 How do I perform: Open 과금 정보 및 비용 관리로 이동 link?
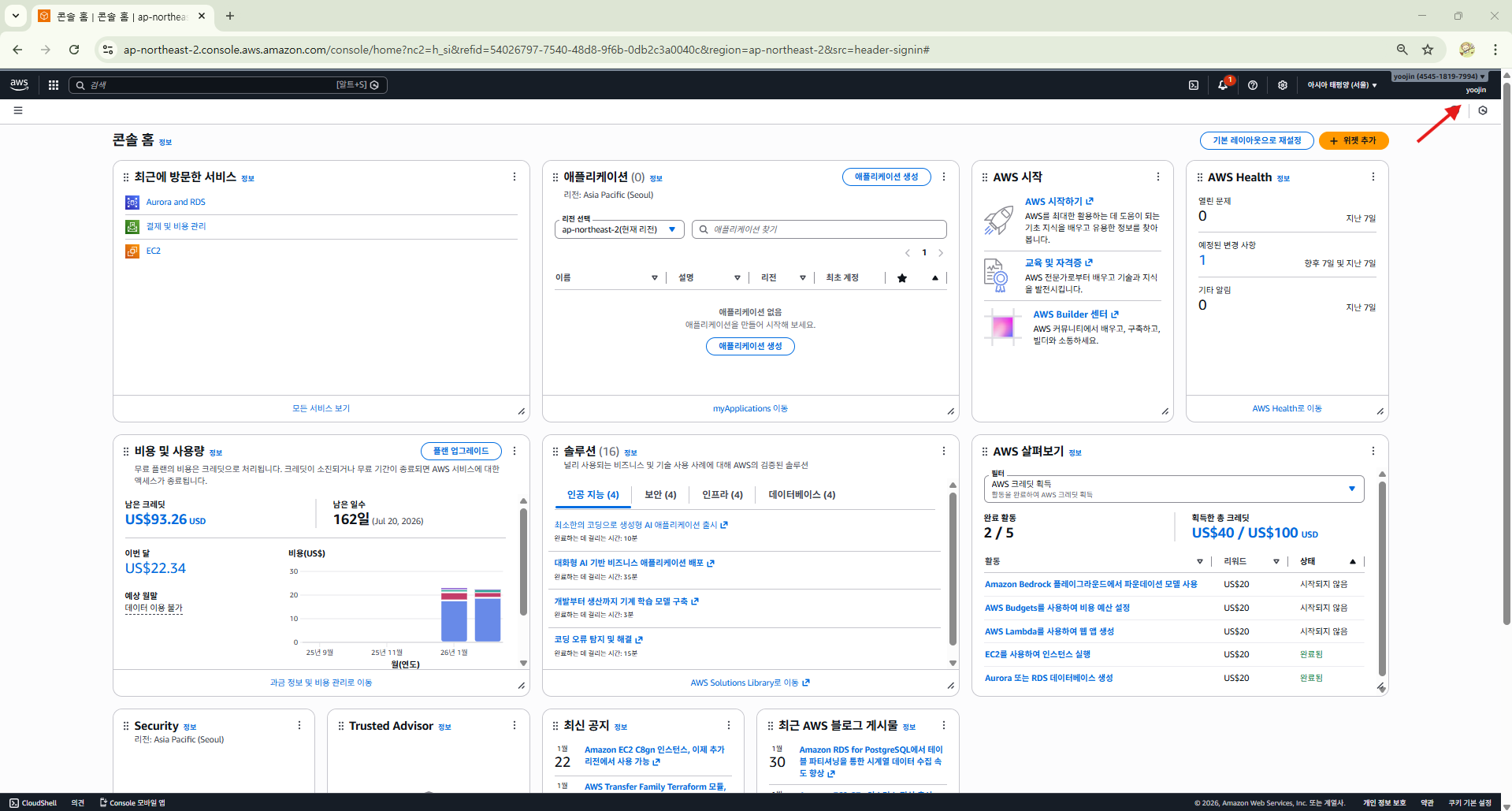(x=321, y=683)
